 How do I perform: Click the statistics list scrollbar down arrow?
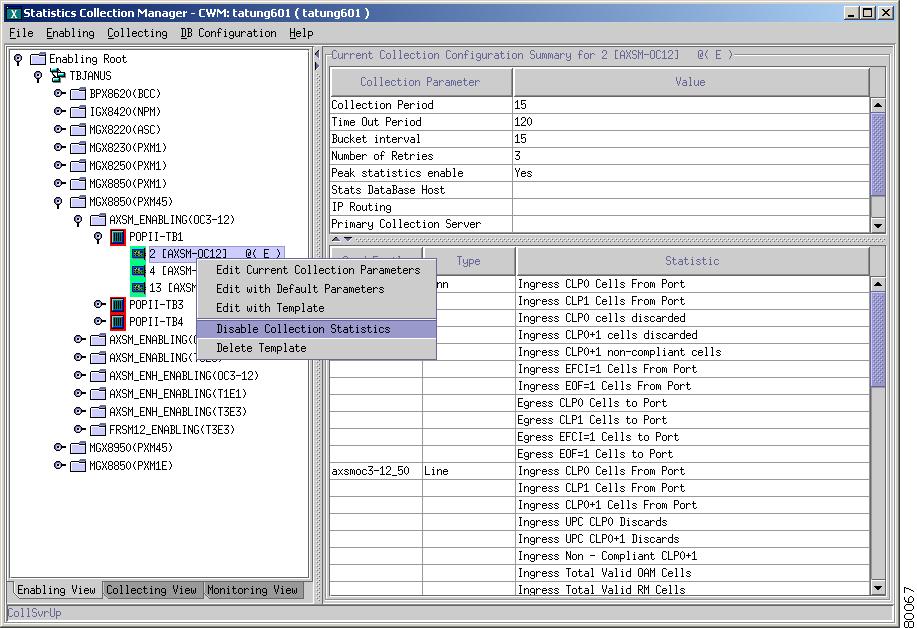[876, 589]
